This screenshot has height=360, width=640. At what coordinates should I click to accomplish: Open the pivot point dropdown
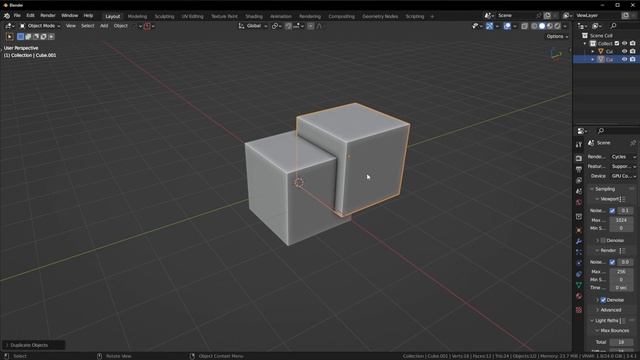point(276,26)
